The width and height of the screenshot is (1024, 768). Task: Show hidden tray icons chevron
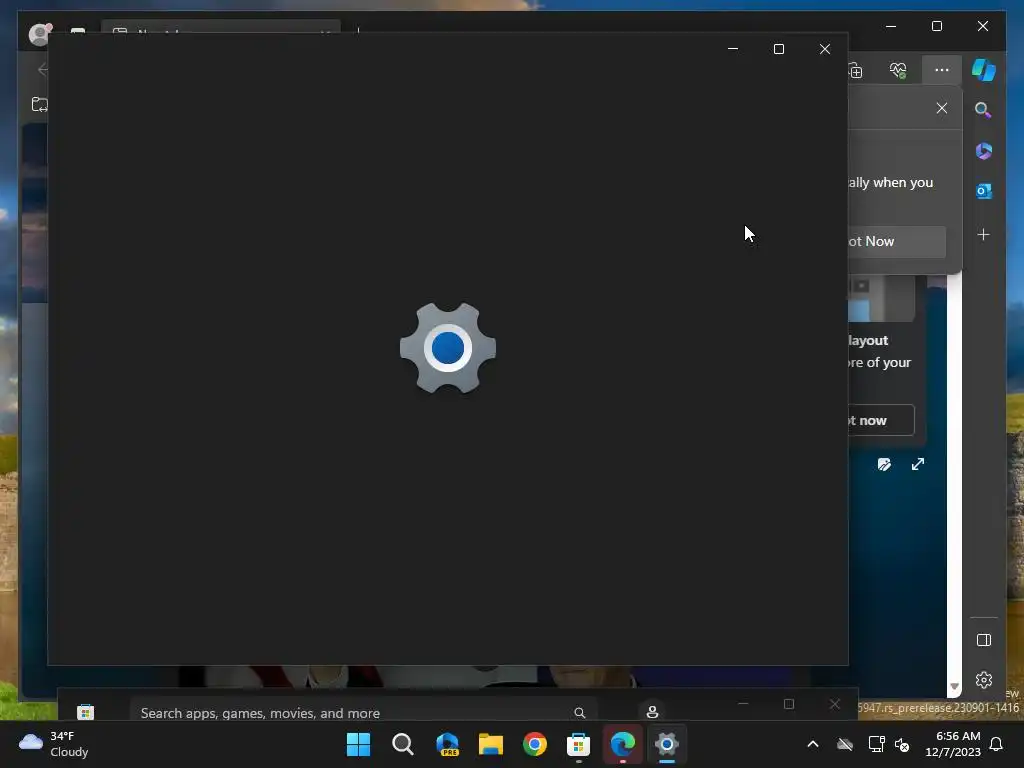click(x=813, y=744)
